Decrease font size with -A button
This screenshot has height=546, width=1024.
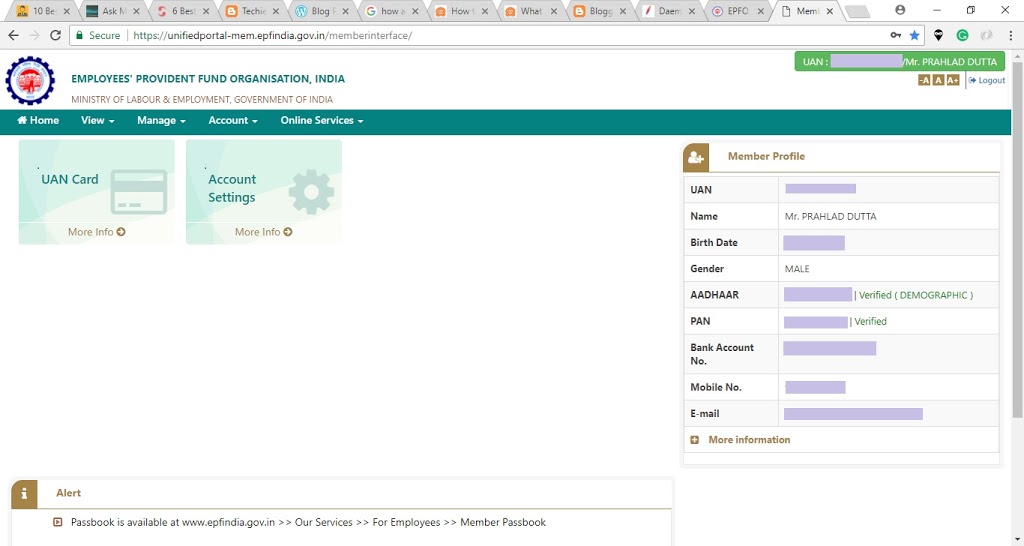pyautogui.click(x=923, y=80)
